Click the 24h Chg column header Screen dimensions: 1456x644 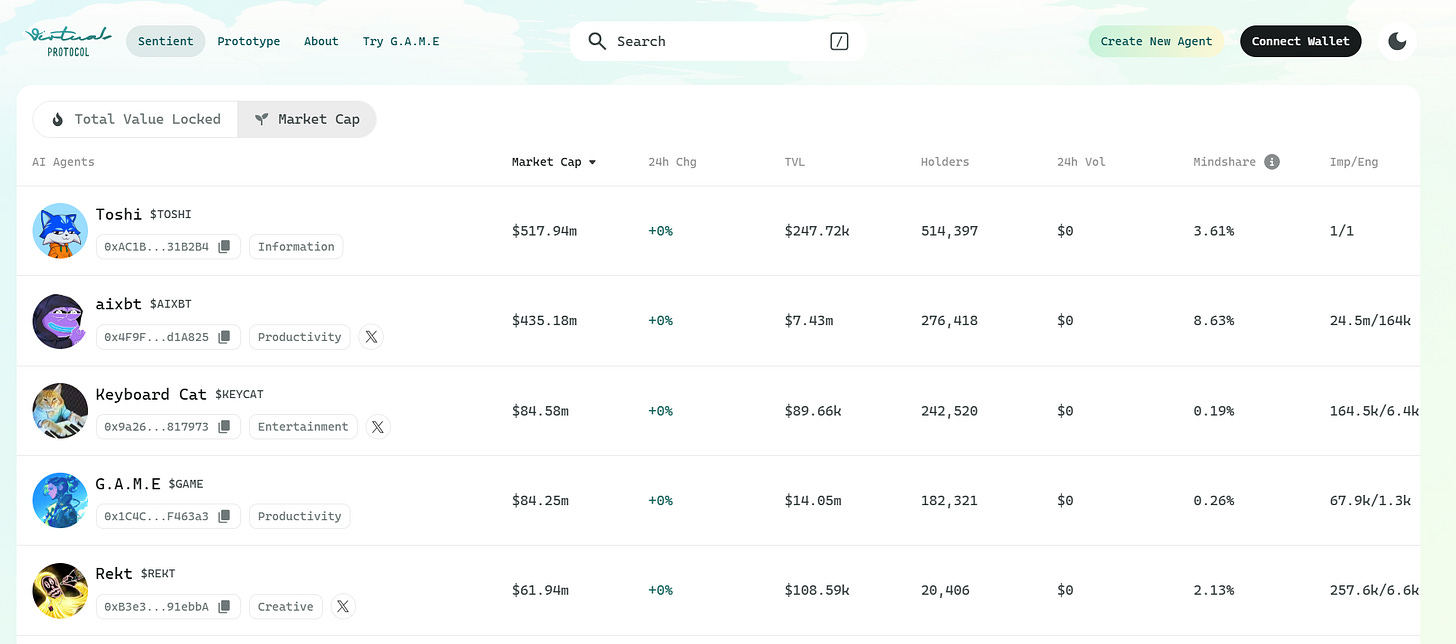click(x=672, y=162)
